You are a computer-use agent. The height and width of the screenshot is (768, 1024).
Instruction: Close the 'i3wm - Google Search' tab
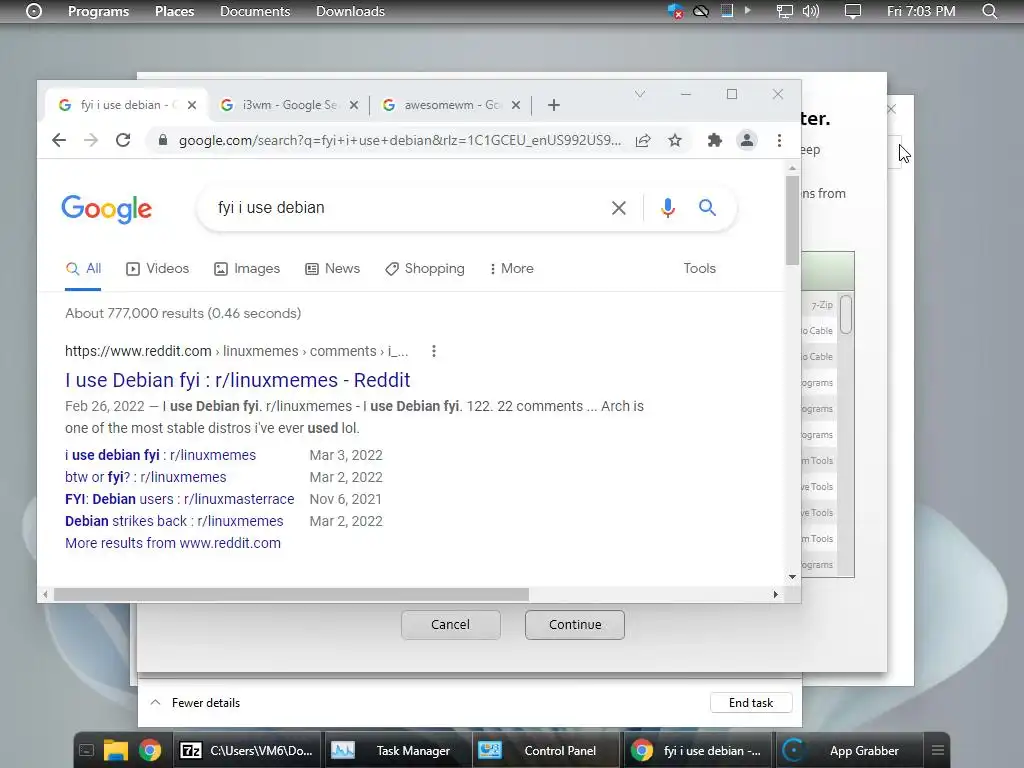[x=353, y=105]
